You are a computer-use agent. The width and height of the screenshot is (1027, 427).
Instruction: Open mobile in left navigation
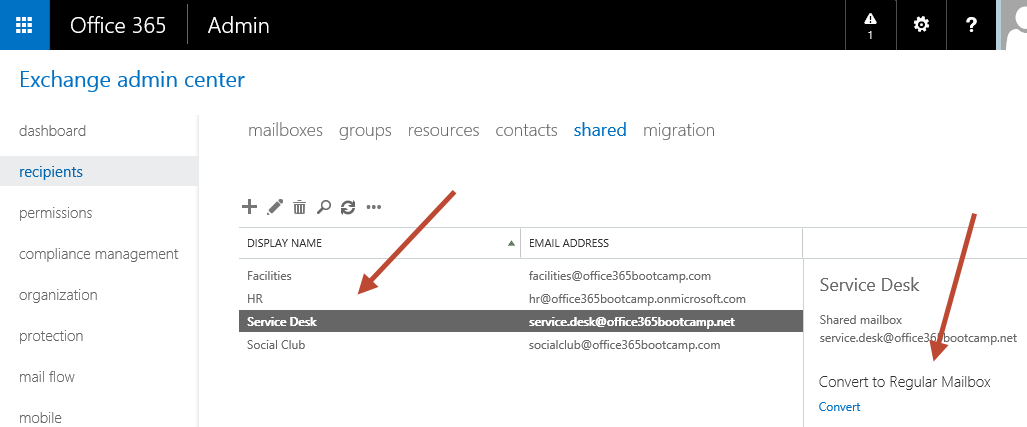coord(40,417)
